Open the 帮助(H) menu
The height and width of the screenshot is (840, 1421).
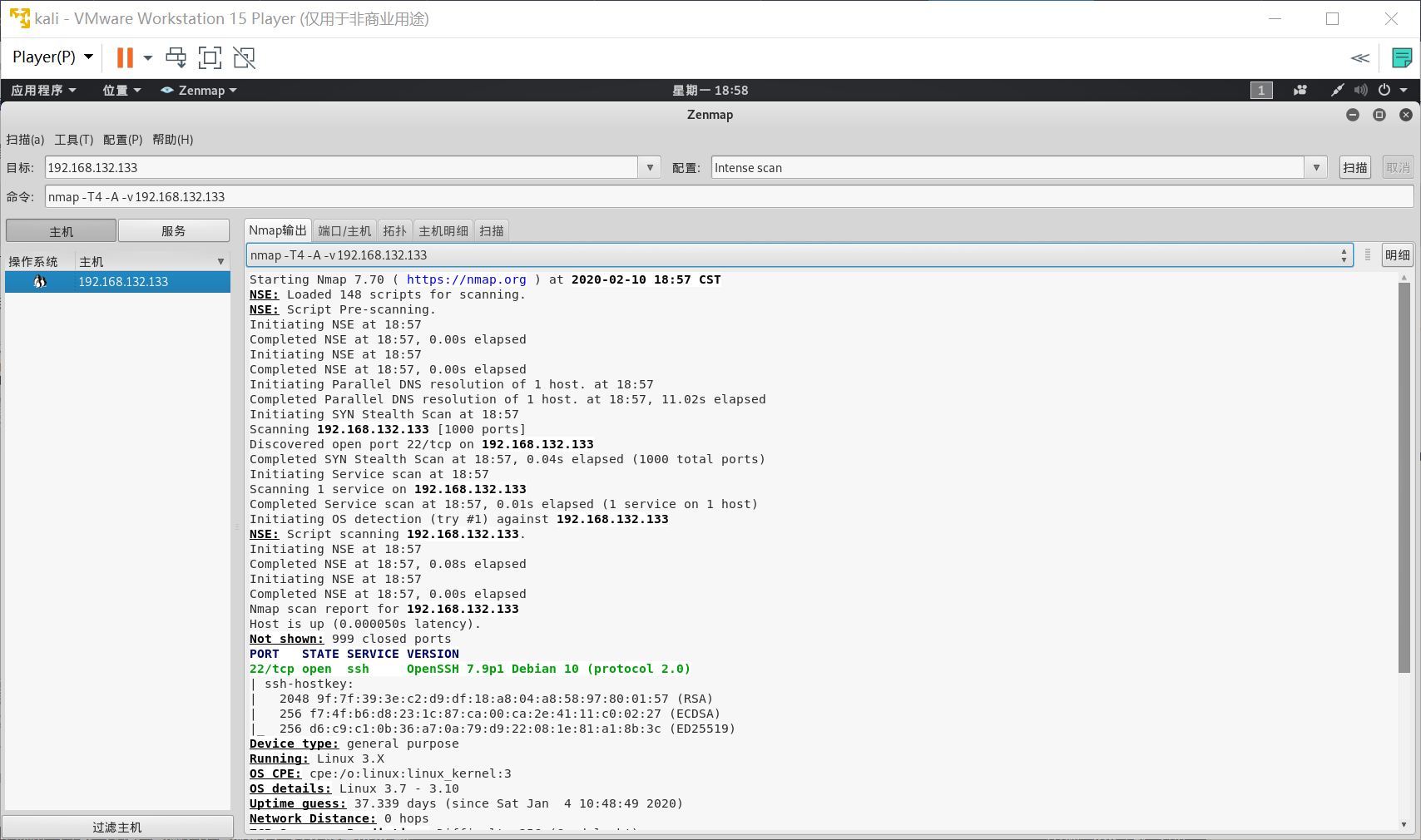[172, 139]
